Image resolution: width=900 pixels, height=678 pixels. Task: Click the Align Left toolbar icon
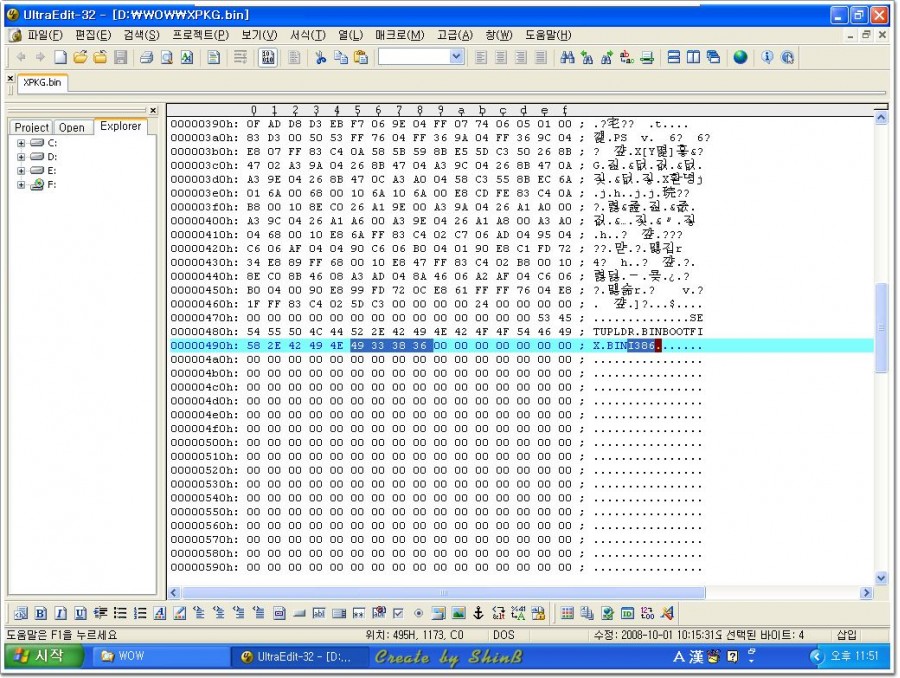[481, 57]
